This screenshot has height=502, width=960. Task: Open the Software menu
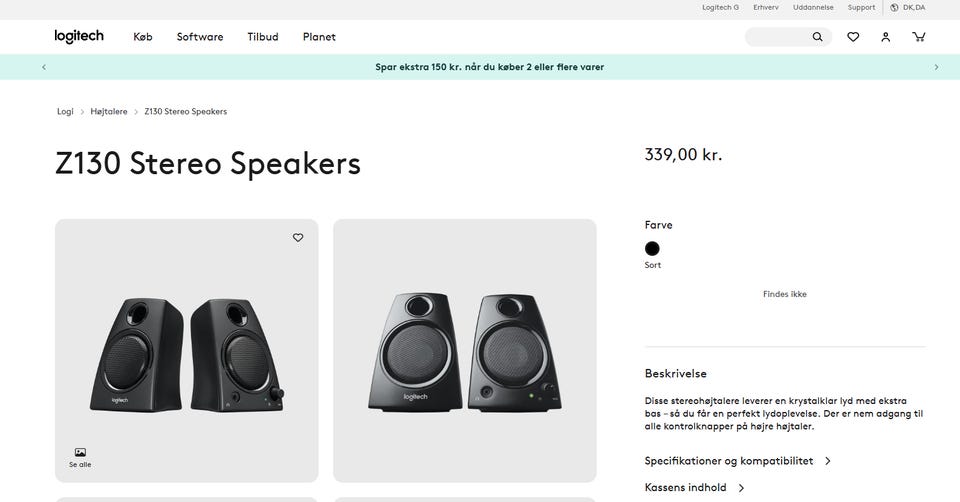click(200, 37)
